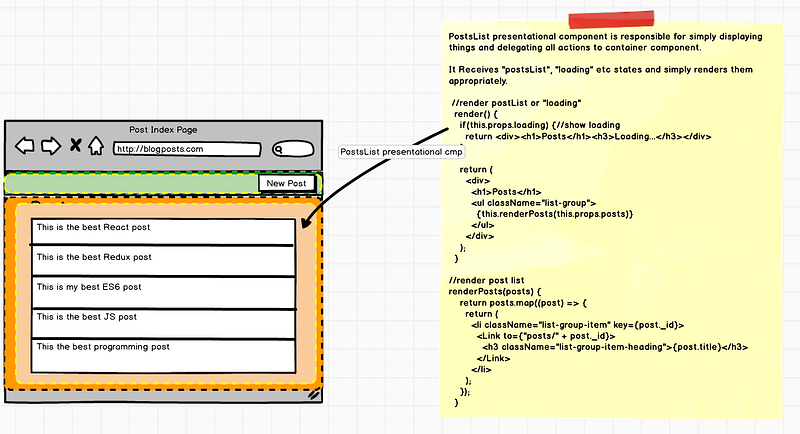Click the browser back arrow icon

pyautogui.click(x=24, y=146)
